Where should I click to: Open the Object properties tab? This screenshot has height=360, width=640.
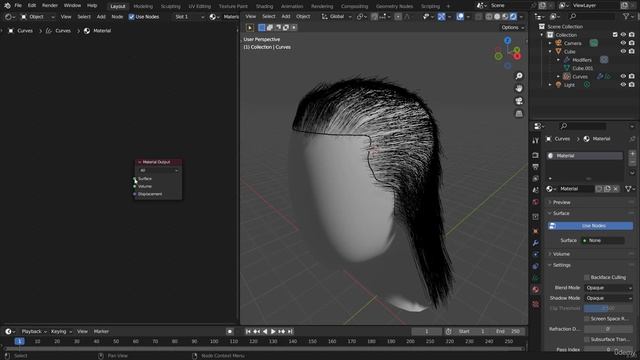click(x=536, y=231)
